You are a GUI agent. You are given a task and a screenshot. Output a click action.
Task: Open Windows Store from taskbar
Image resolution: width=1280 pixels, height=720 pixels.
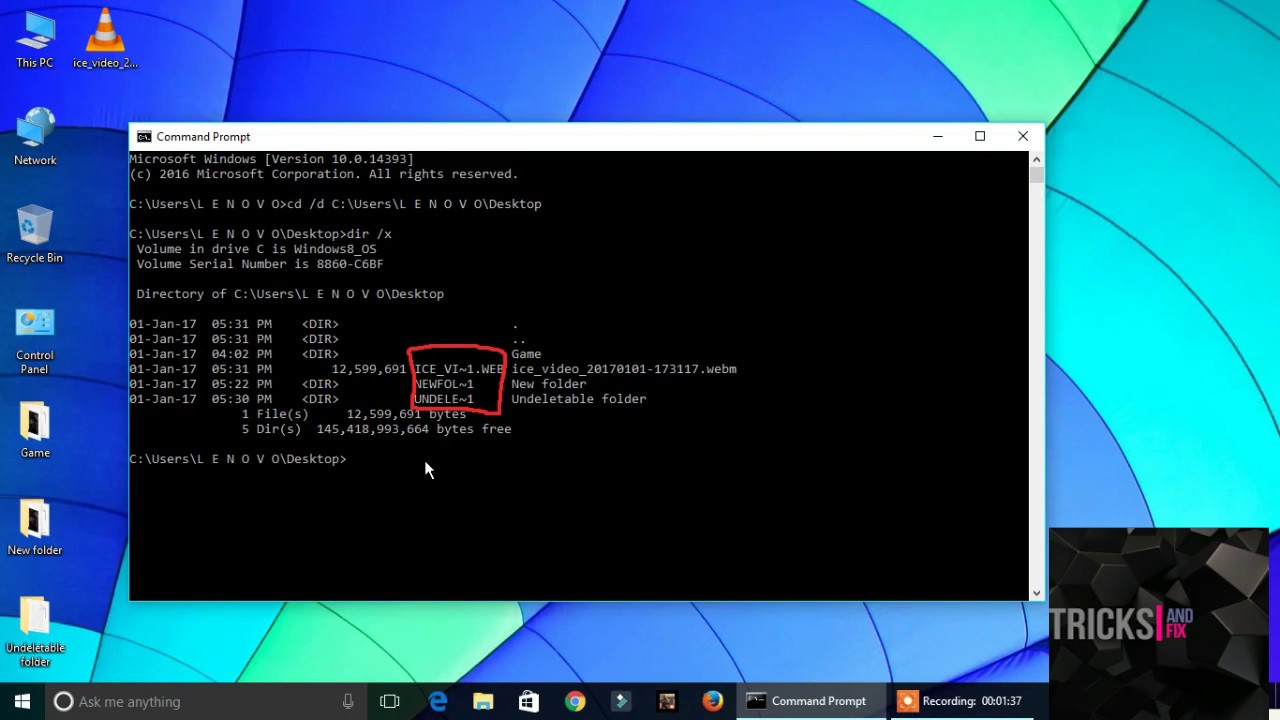click(x=529, y=701)
